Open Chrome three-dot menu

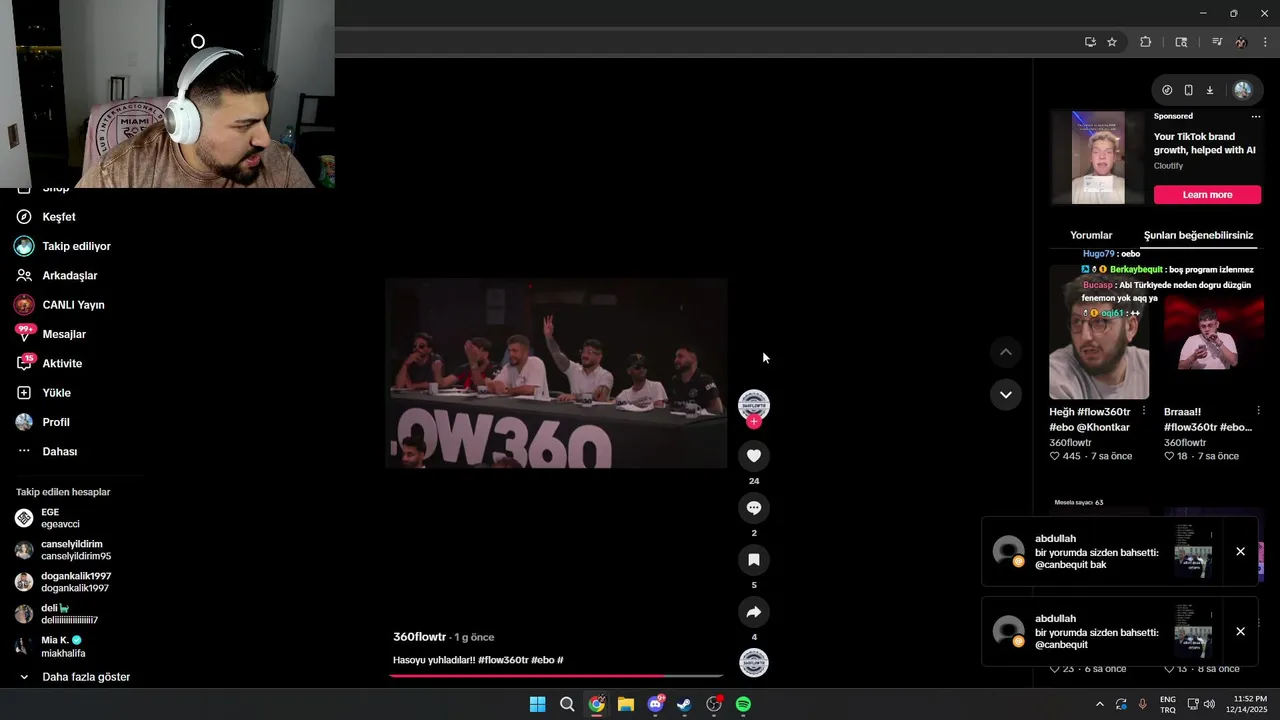[x=1265, y=42]
